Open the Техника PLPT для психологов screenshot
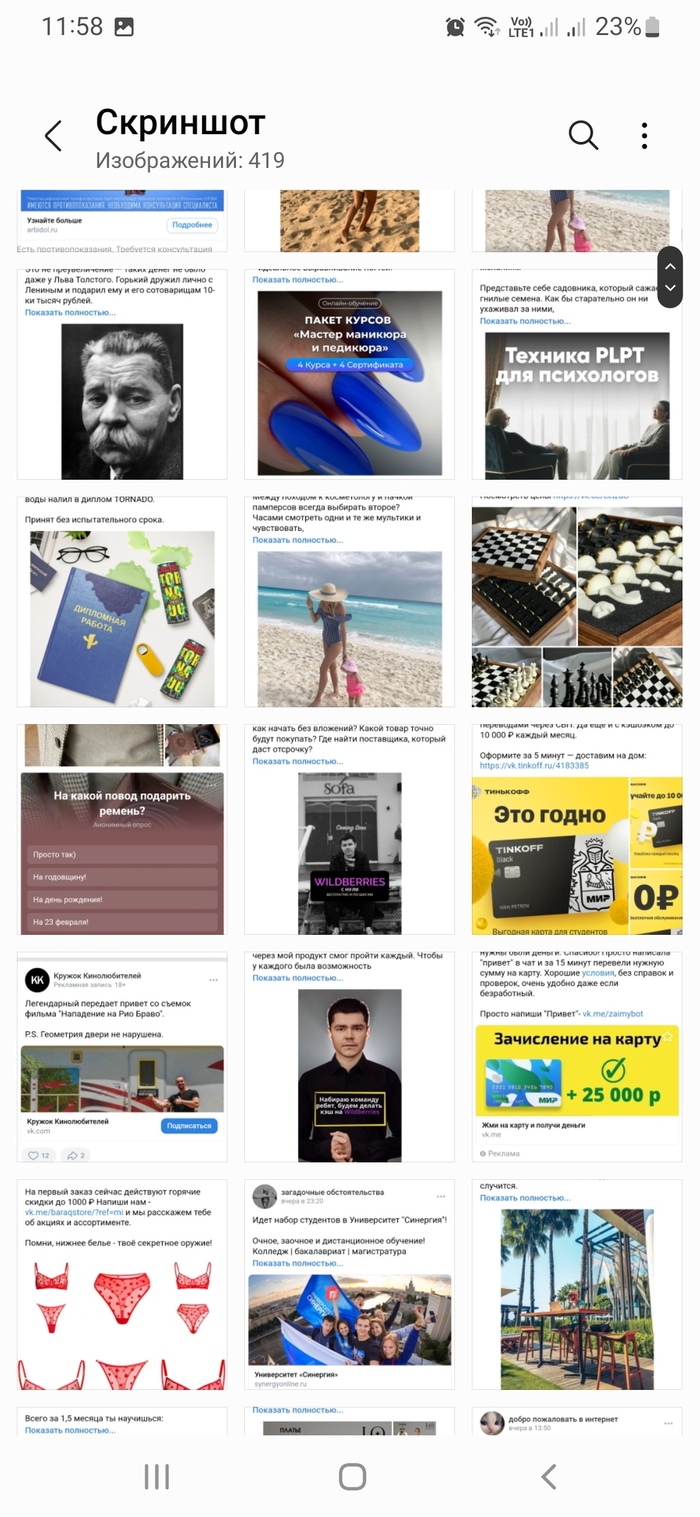Viewport: 700px width, 1517px height. tap(577, 375)
